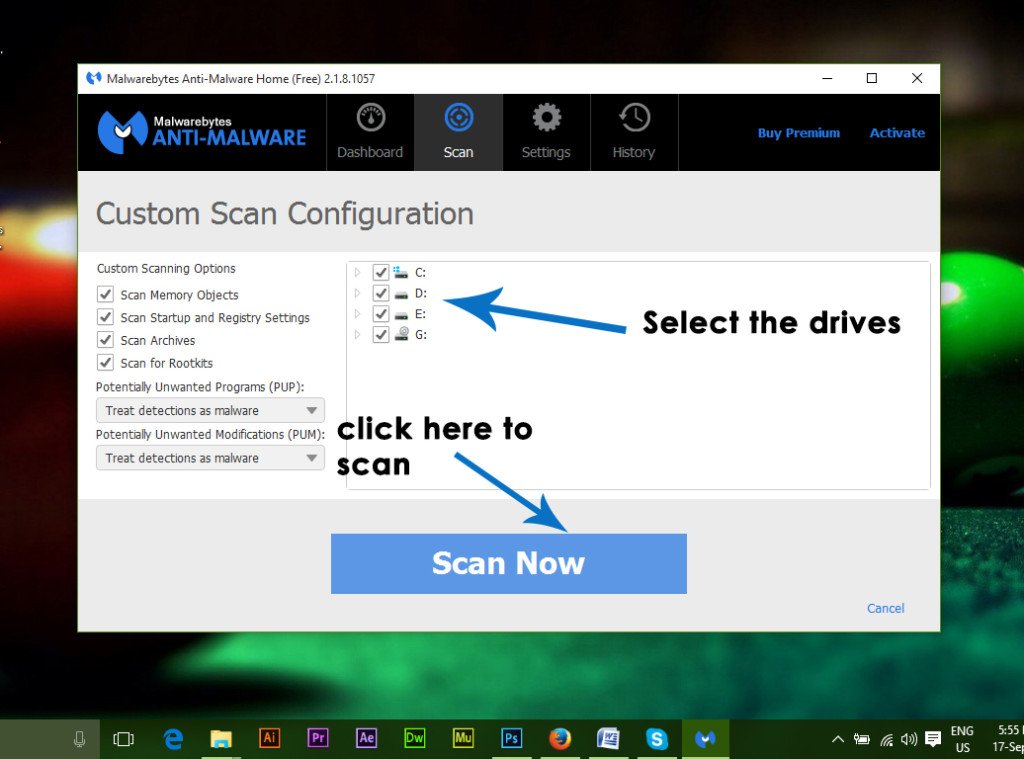Open the Potentially Unwanted Programs dropdown
Image resolution: width=1024 pixels, height=759 pixels.
[210, 410]
